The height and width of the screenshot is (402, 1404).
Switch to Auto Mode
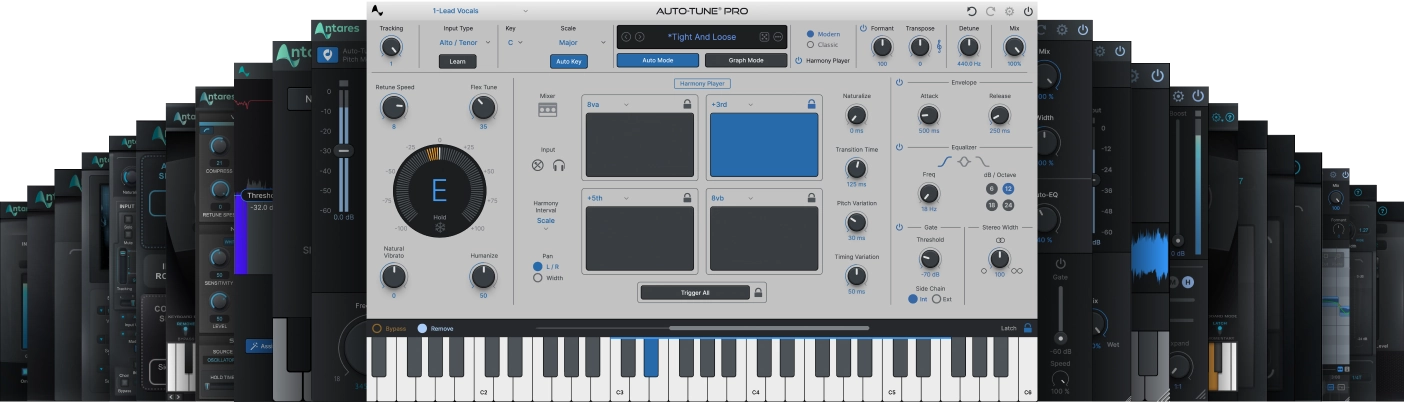(x=657, y=60)
